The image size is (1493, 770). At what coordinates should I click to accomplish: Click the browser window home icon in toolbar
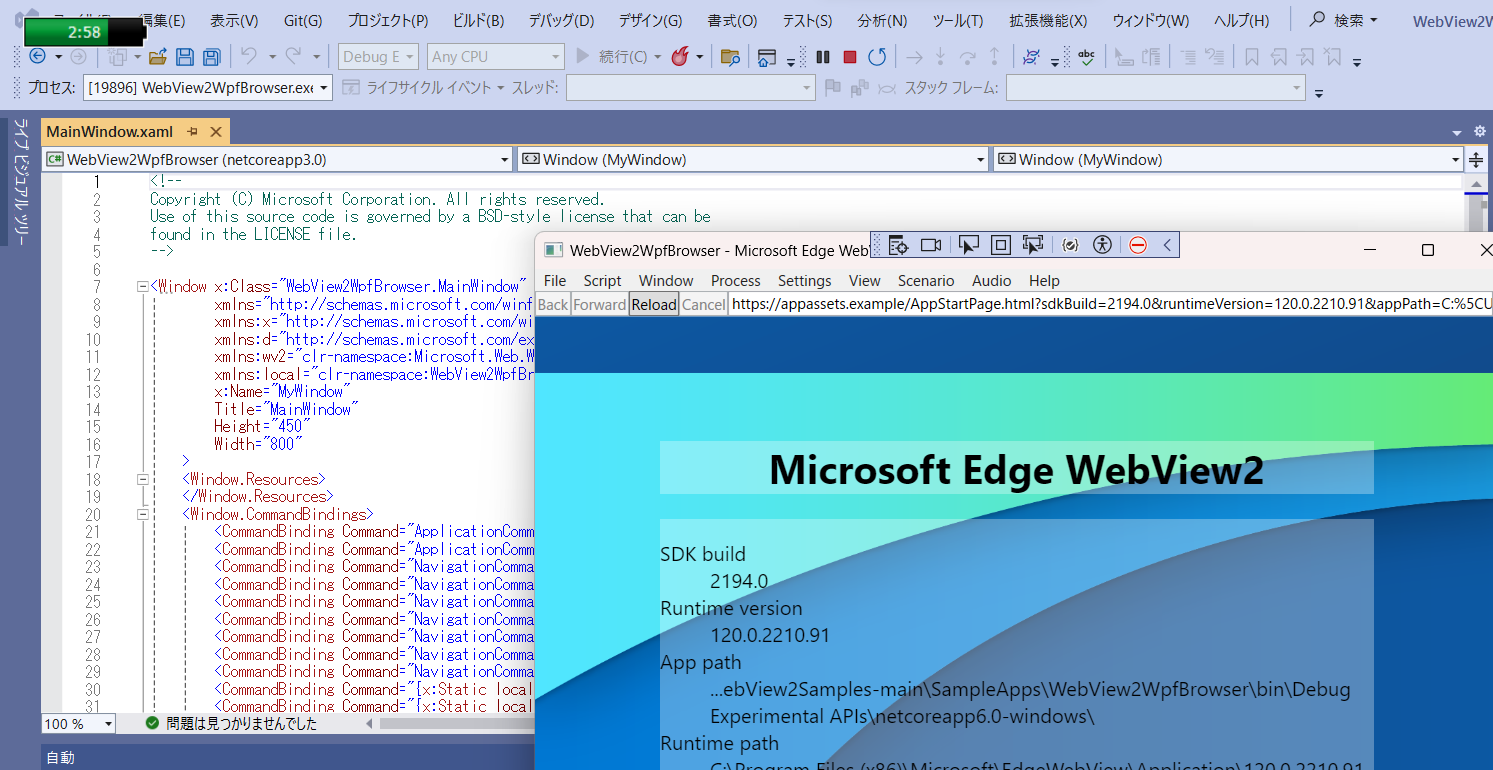(767, 57)
